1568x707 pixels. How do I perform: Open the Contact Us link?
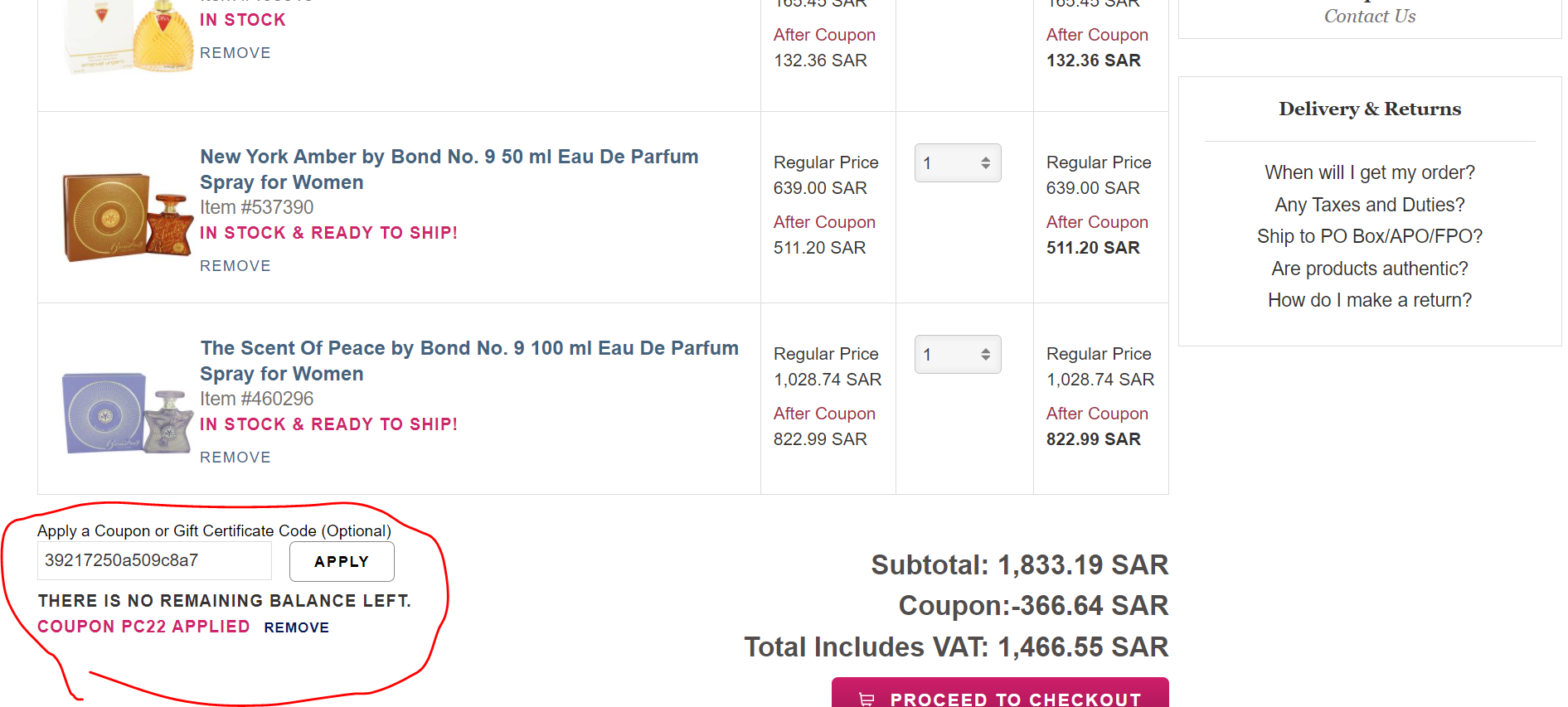1369,17
